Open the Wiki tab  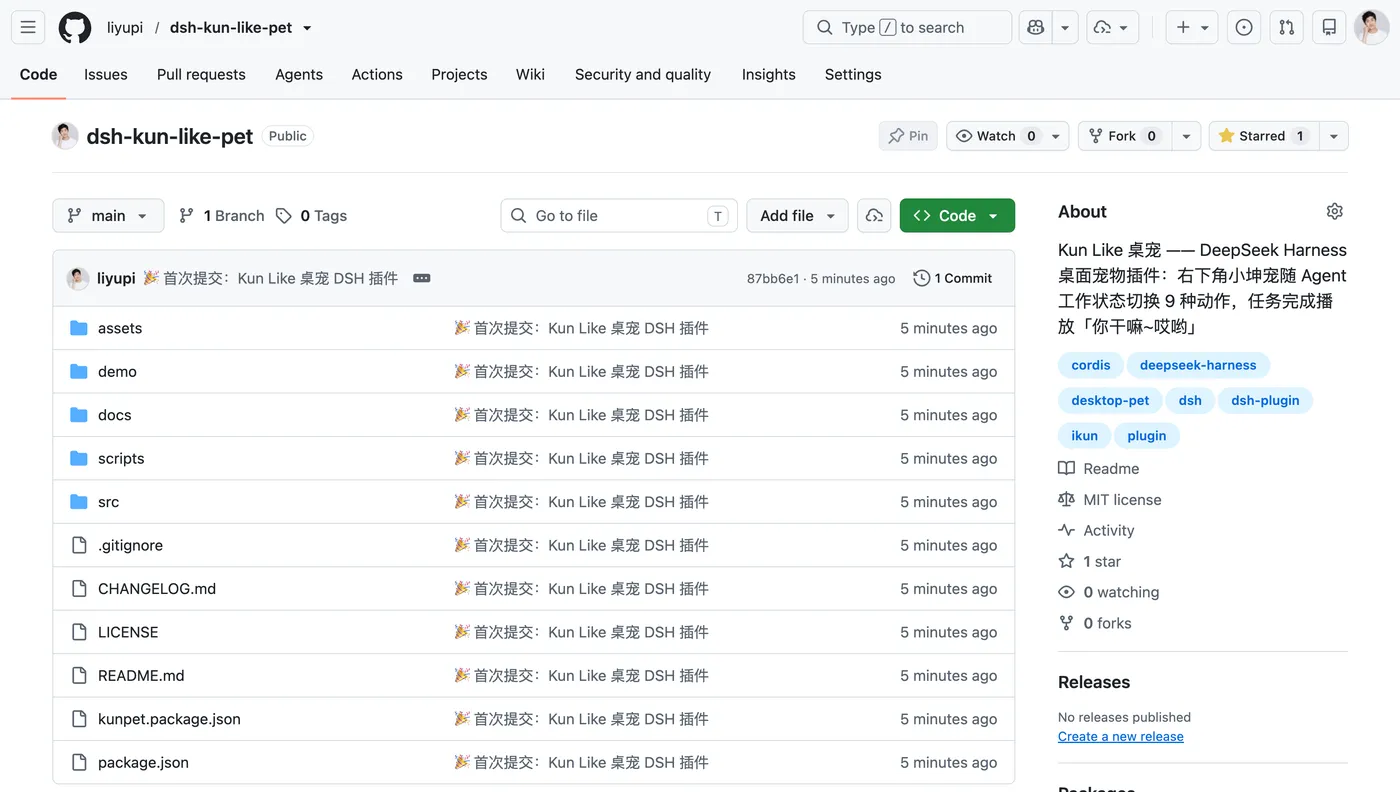tap(530, 74)
